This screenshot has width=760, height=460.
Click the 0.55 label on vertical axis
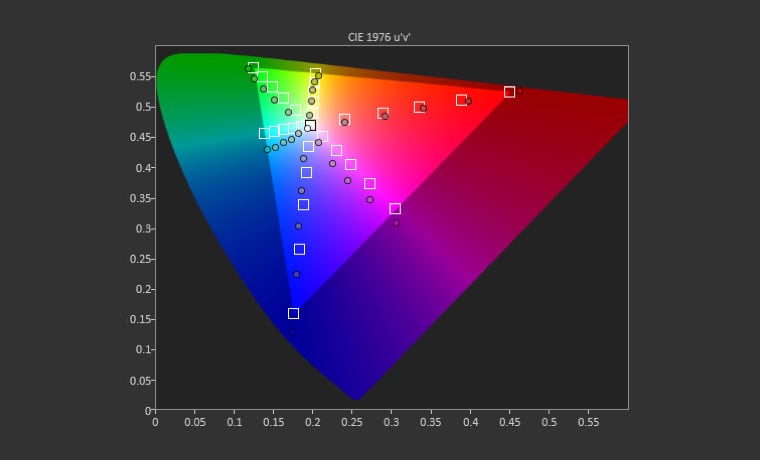[x=139, y=76]
